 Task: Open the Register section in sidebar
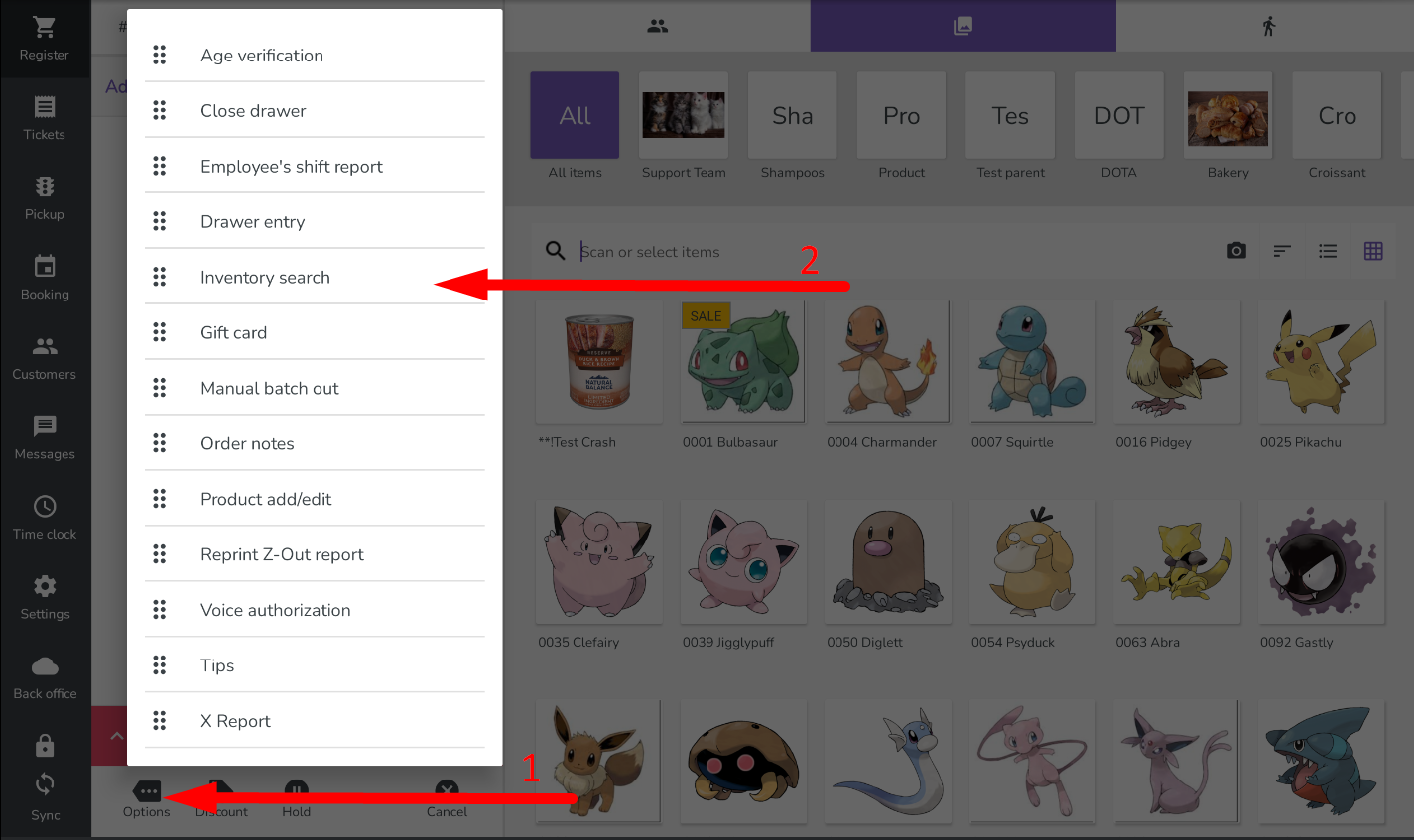point(45,40)
